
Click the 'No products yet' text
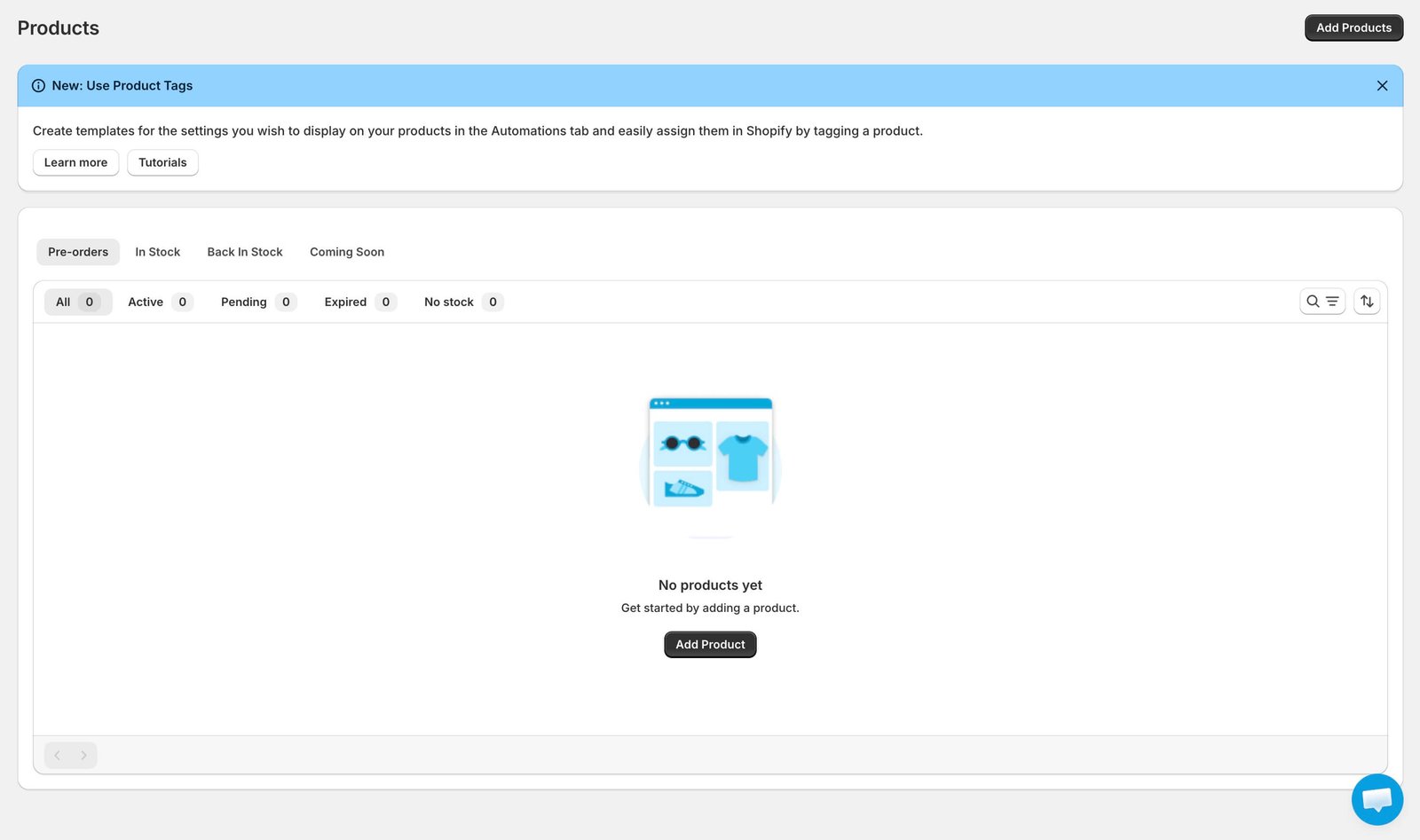pos(710,585)
